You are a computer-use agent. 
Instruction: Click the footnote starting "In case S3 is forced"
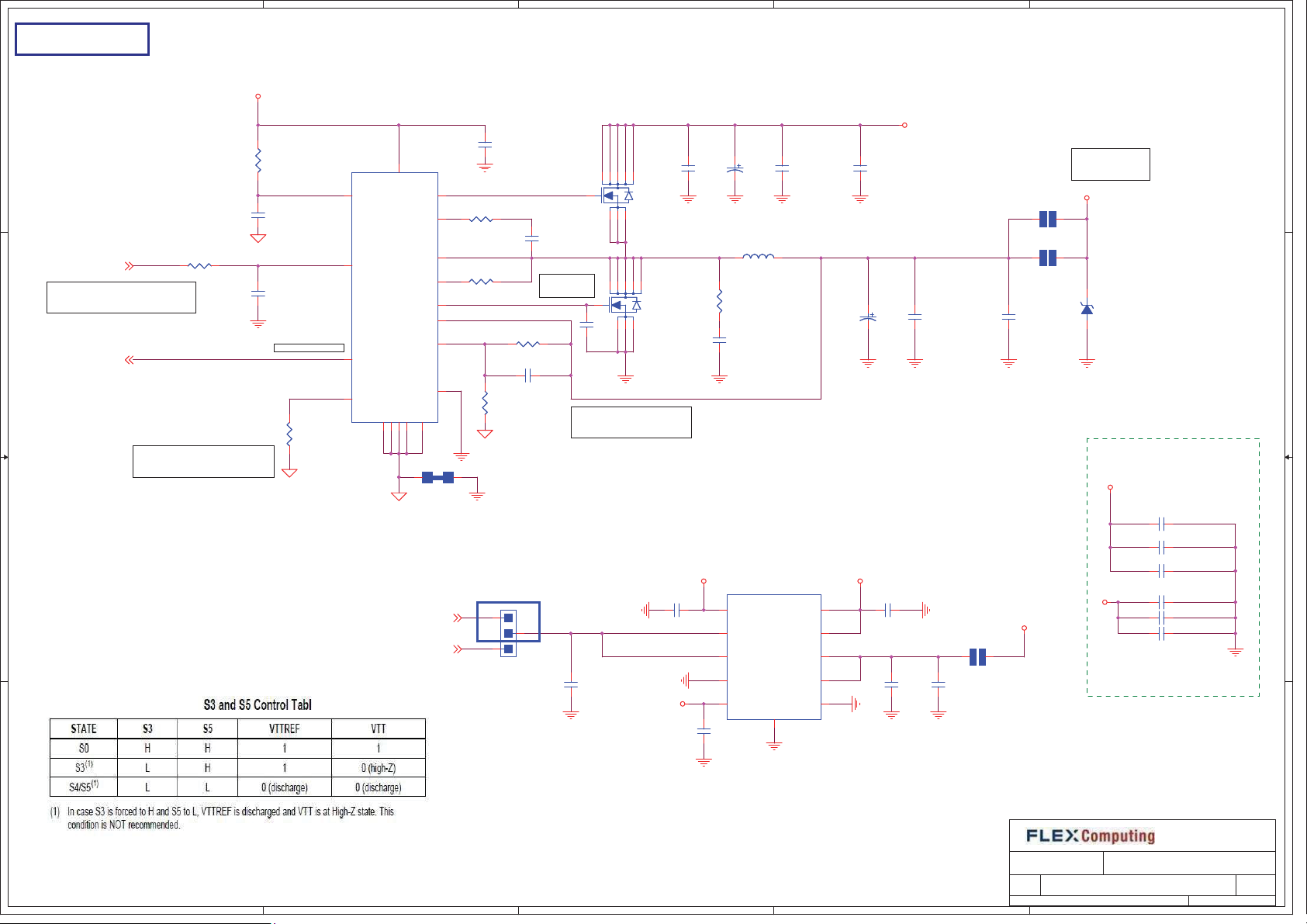pos(230,818)
